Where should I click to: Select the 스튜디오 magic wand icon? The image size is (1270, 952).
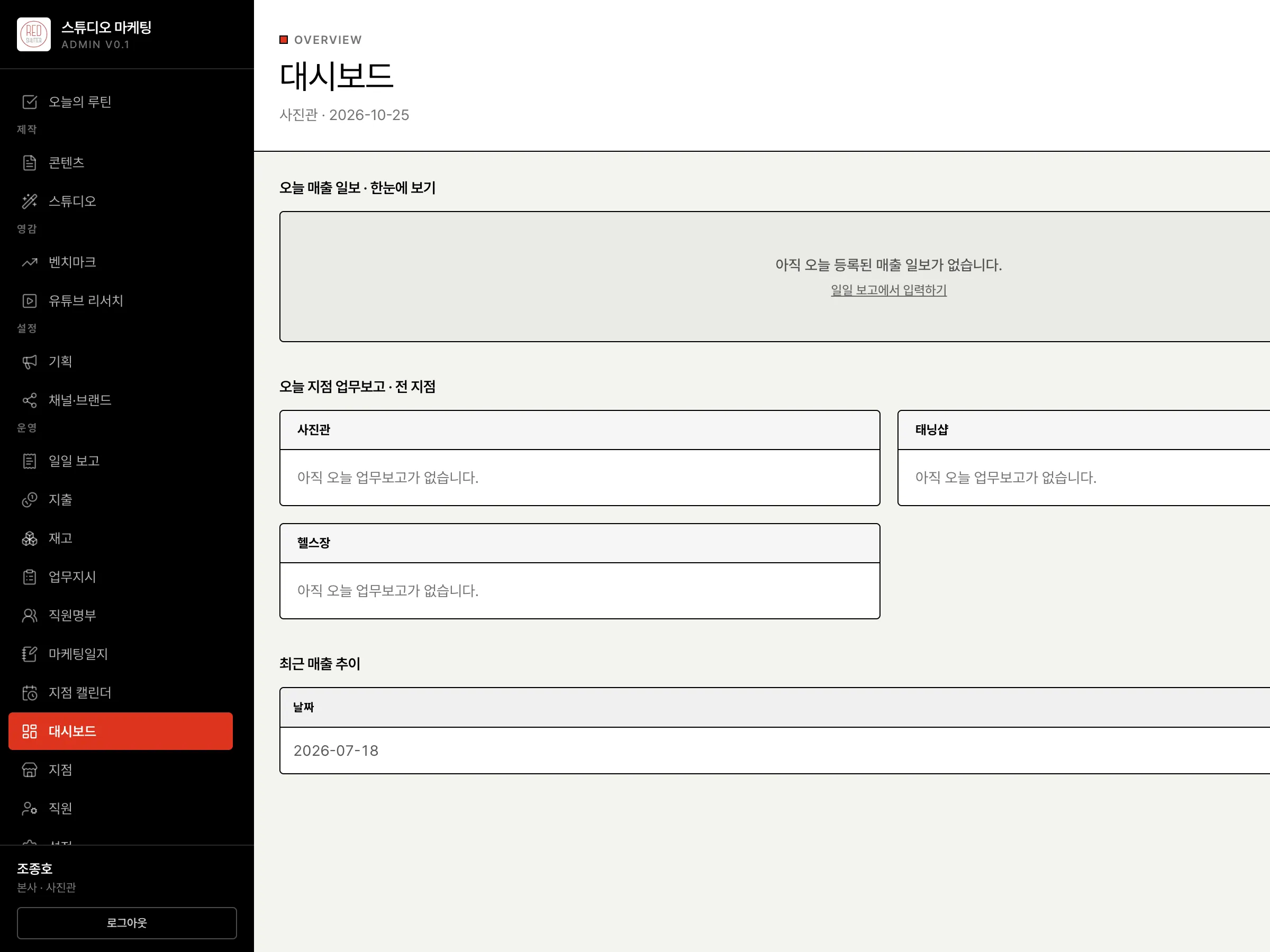pos(30,202)
